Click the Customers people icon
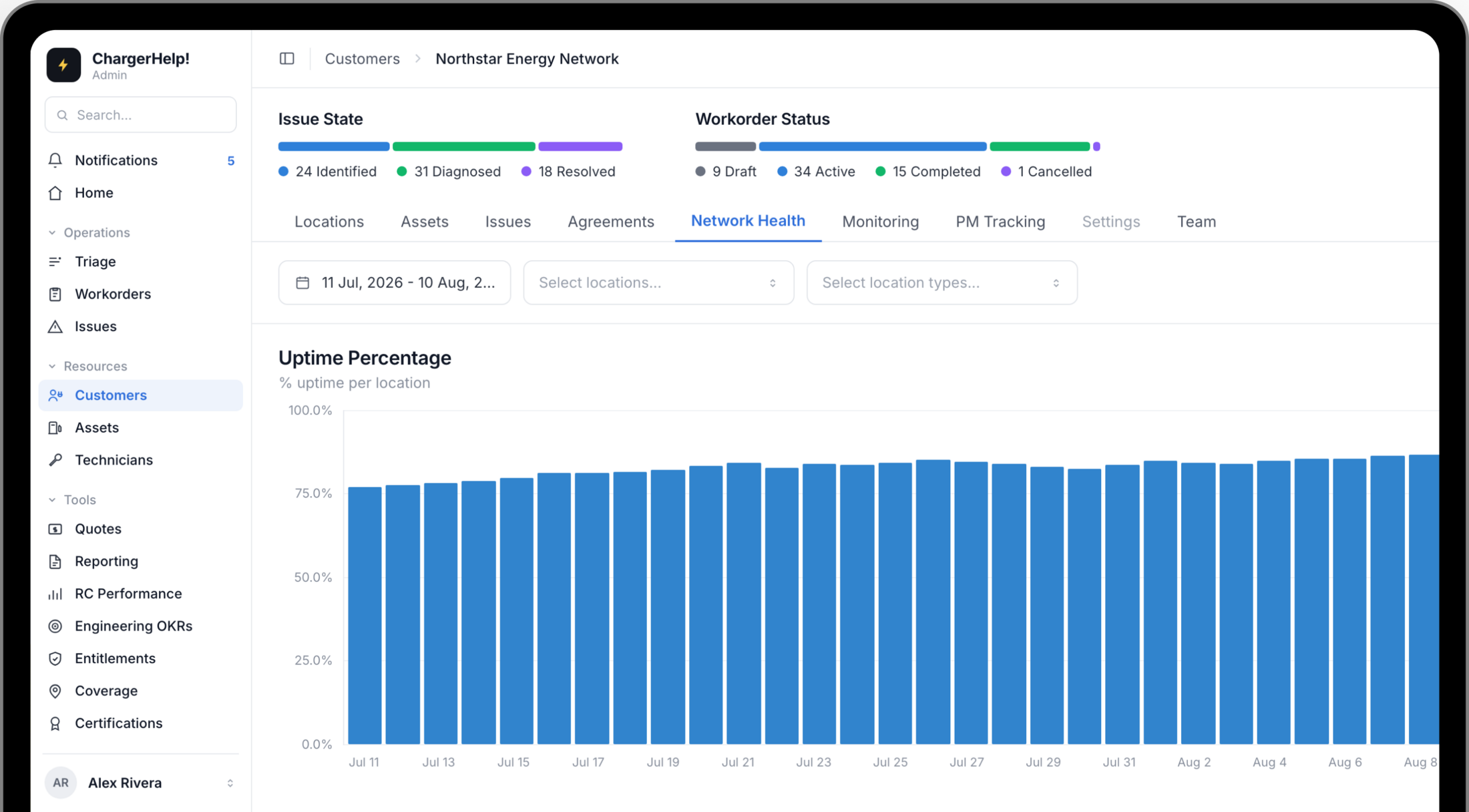This screenshot has height=812, width=1469. [55, 395]
